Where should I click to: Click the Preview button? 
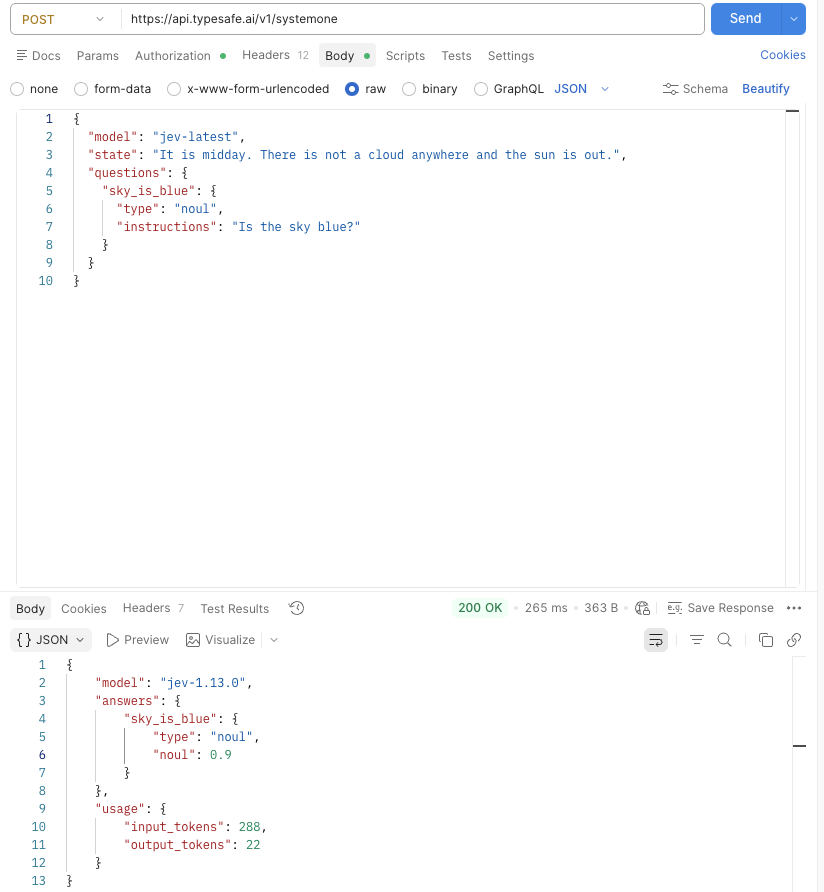pos(138,640)
